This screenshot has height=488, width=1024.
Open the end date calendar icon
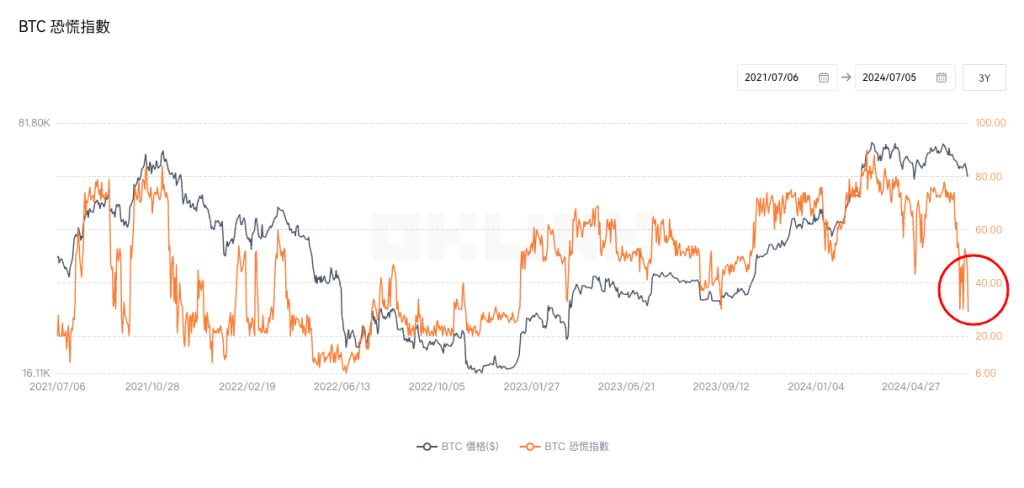pyautogui.click(x=940, y=77)
